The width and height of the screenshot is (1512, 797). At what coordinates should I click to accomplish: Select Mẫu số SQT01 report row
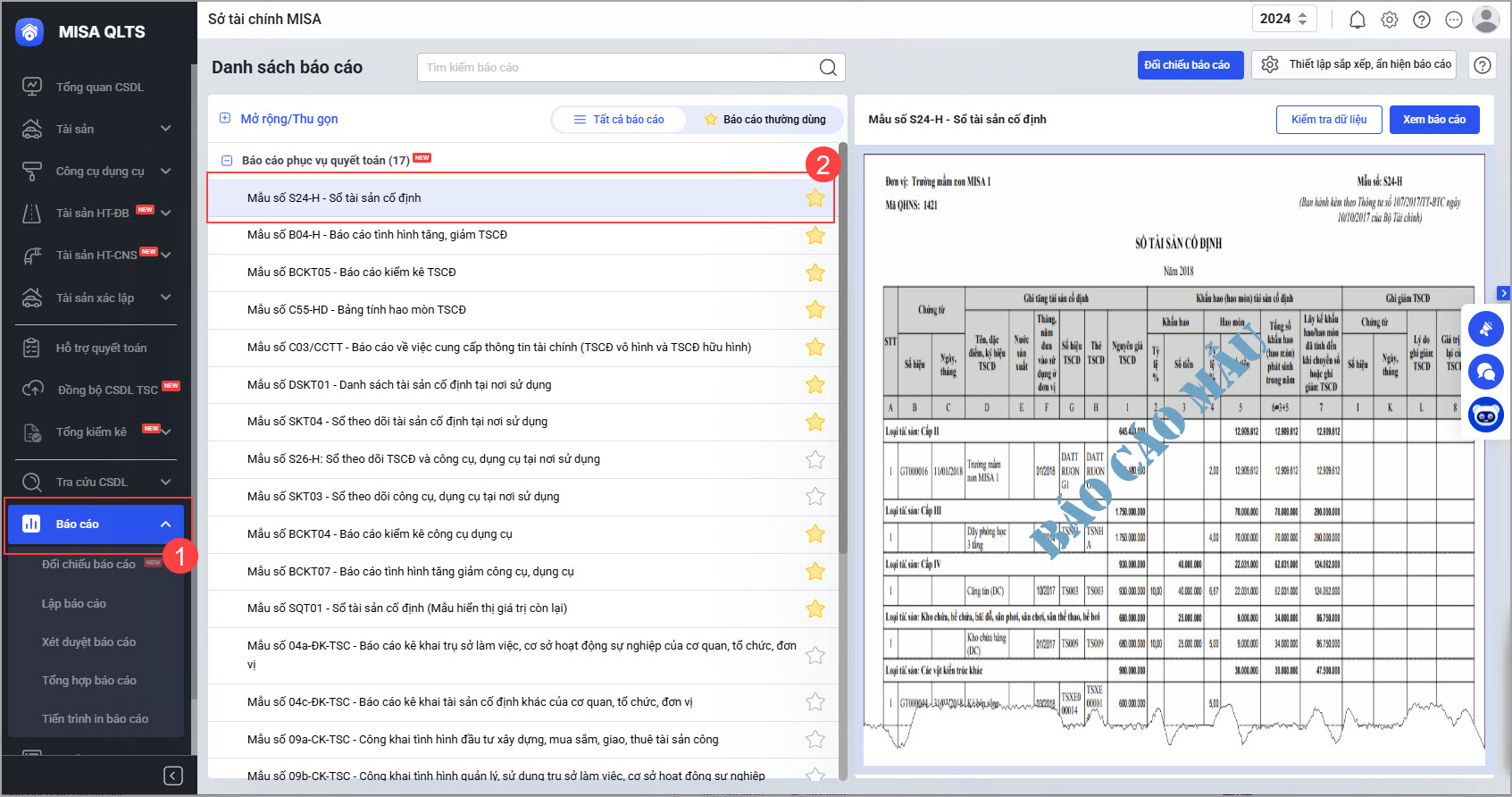[x=522, y=608]
